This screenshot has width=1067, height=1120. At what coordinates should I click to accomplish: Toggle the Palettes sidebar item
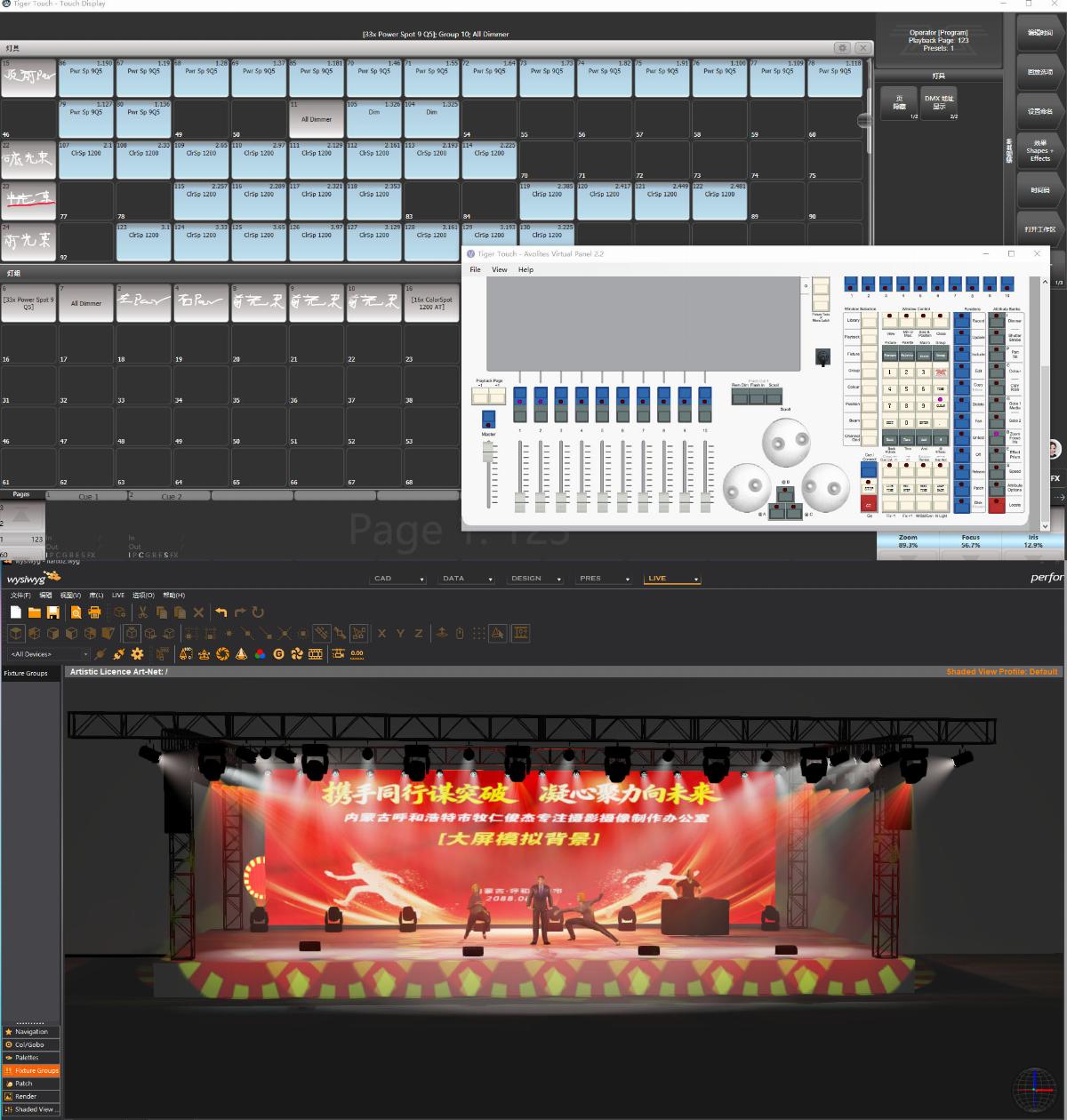[x=31, y=1058]
